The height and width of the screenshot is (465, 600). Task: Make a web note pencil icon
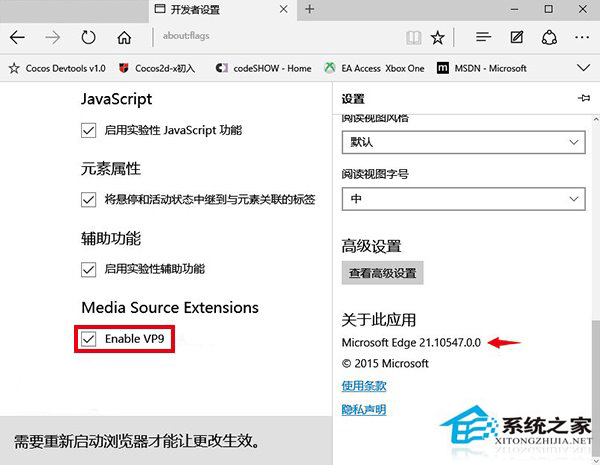(517, 37)
